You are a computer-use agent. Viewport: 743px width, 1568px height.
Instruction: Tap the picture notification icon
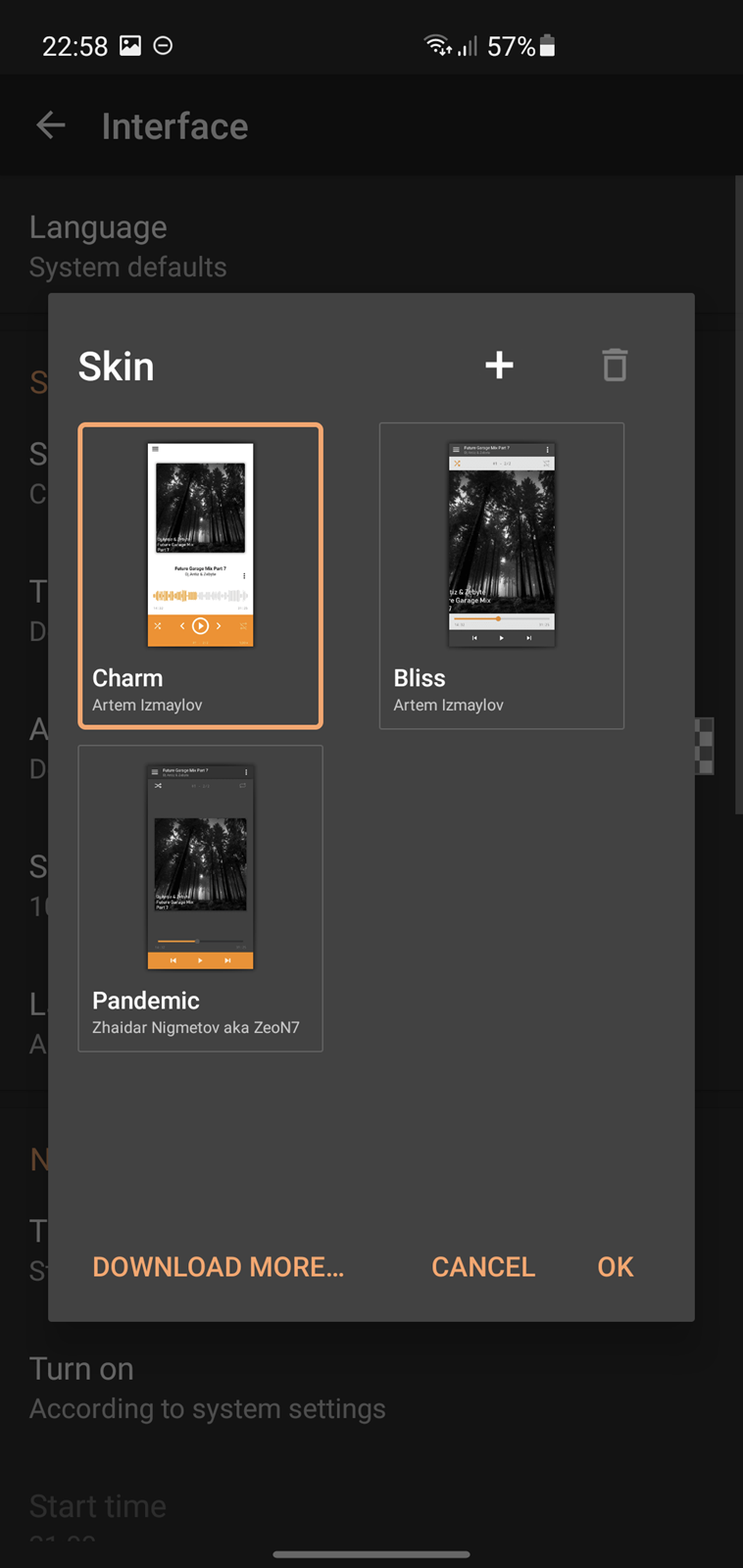[x=130, y=45]
